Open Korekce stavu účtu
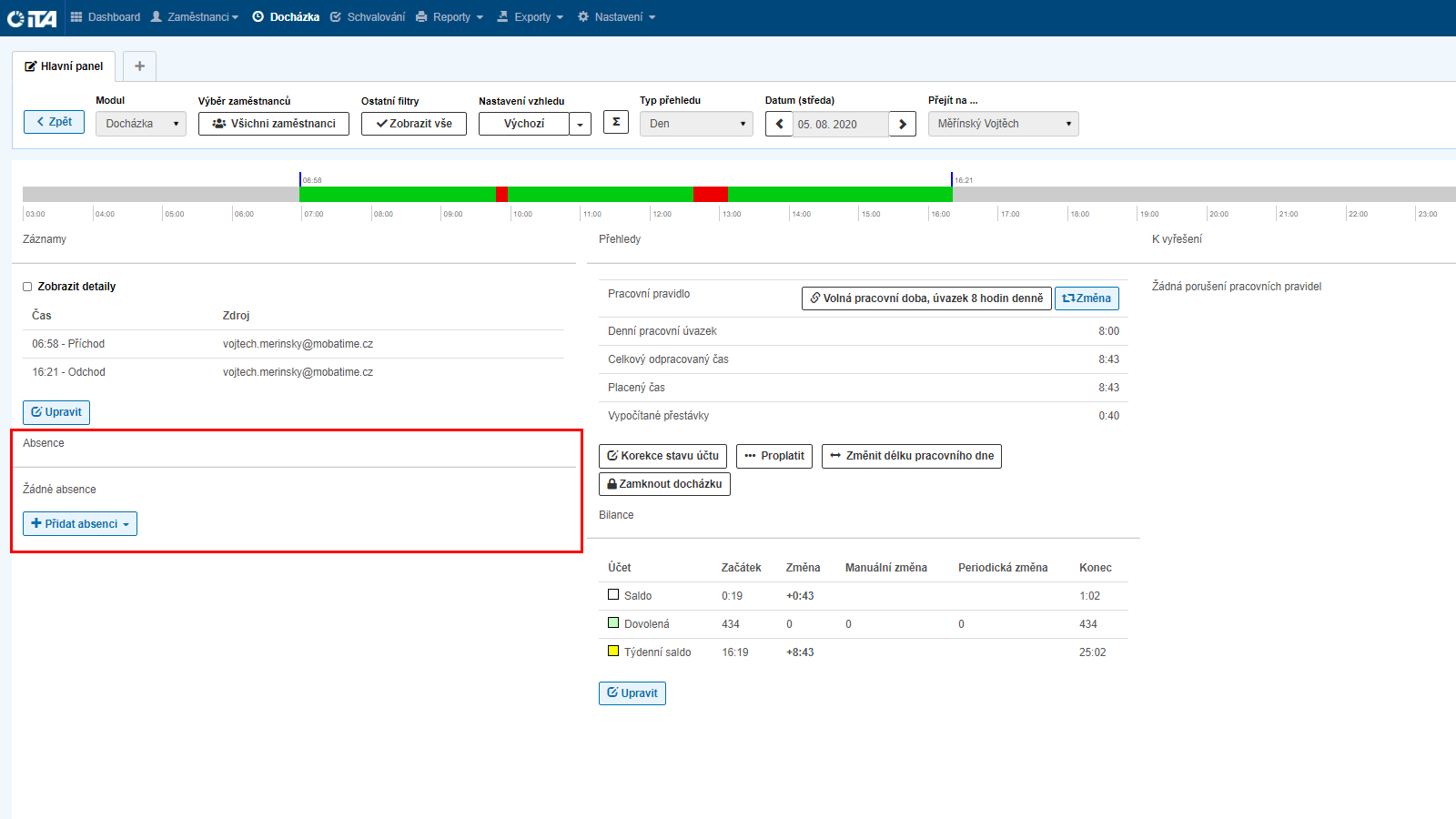Viewport: 1456px width, 819px height. (x=662, y=456)
